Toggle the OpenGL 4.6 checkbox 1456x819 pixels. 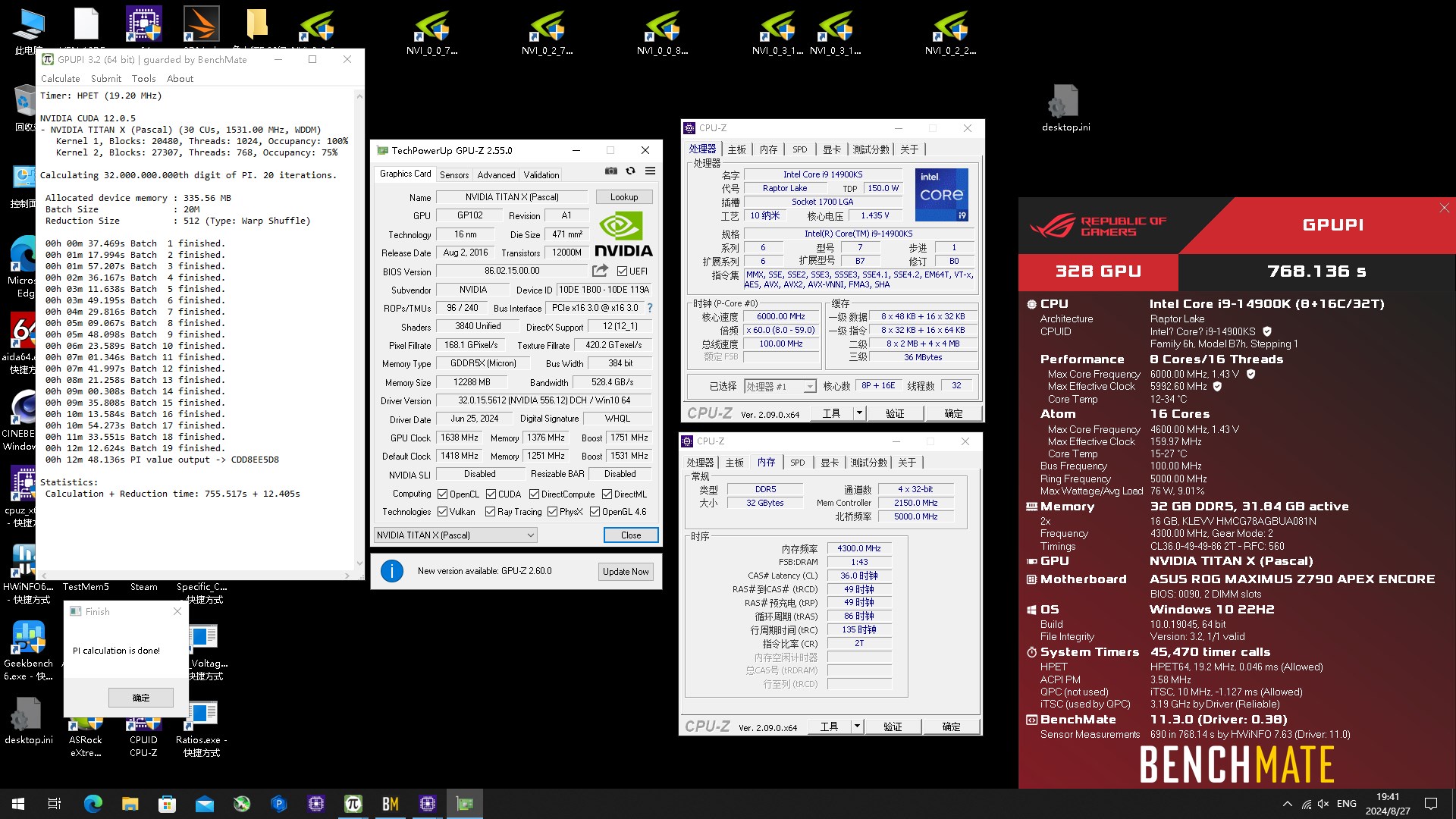pyautogui.click(x=595, y=512)
